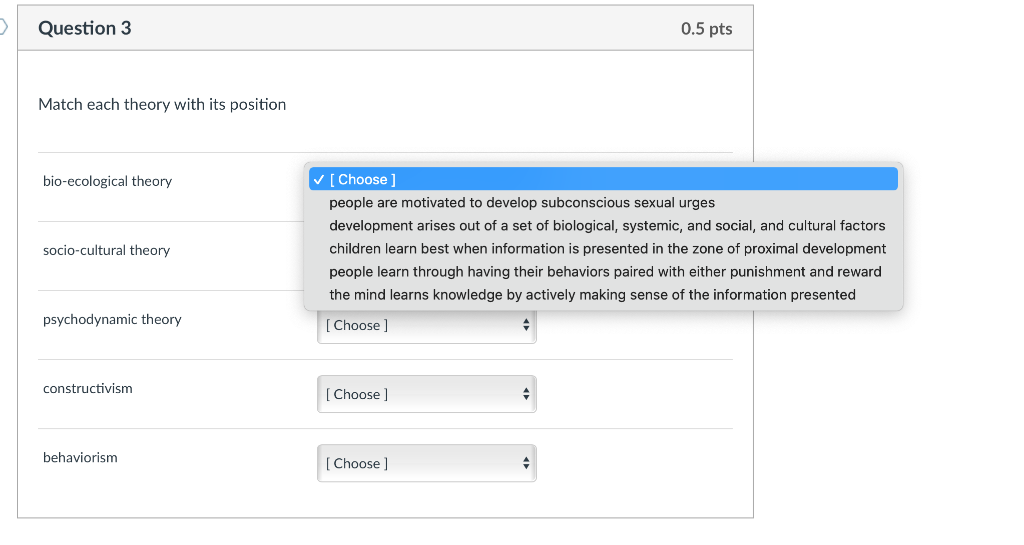Pick the "biological, systemic, and social, and cultural factors" option
This screenshot has width=1024, height=545.
(x=607, y=226)
